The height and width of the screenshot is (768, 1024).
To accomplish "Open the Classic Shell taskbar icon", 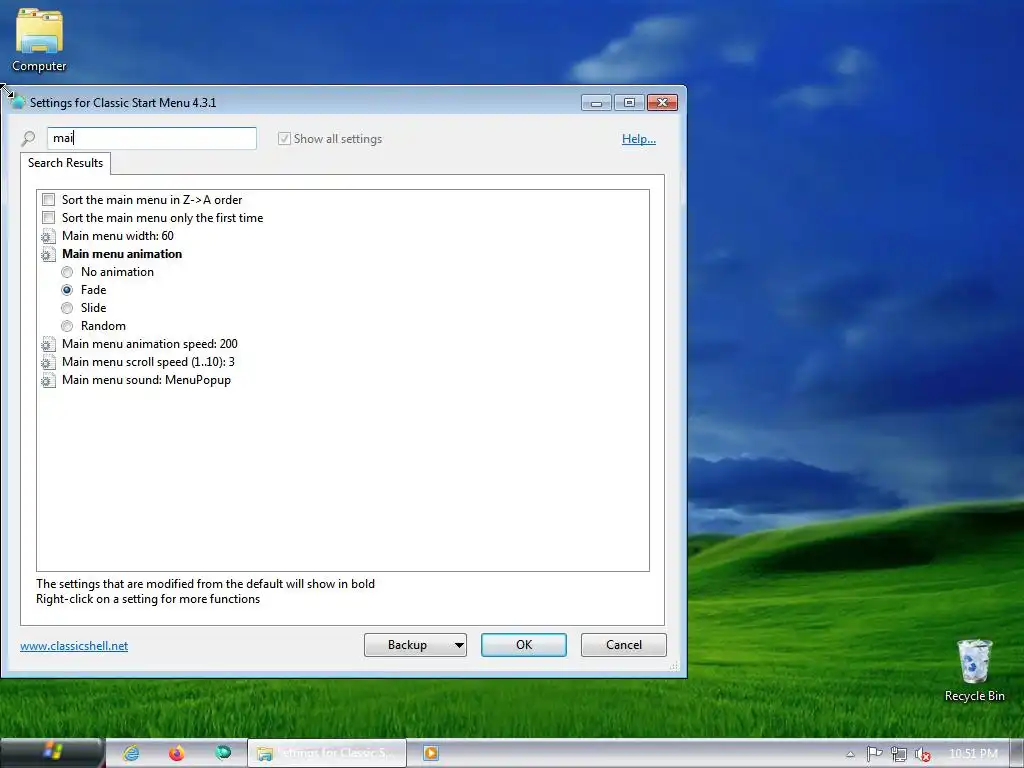I will click(x=223, y=753).
